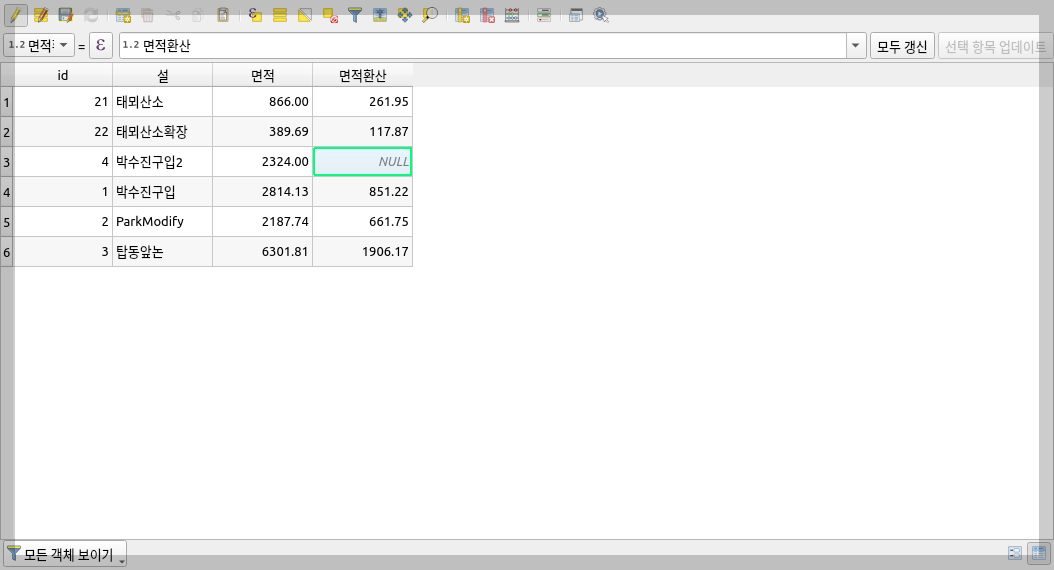Screen dimensions: 1054x570
Task: Click the 태뫼산소 cell
Action: click(163, 101)
